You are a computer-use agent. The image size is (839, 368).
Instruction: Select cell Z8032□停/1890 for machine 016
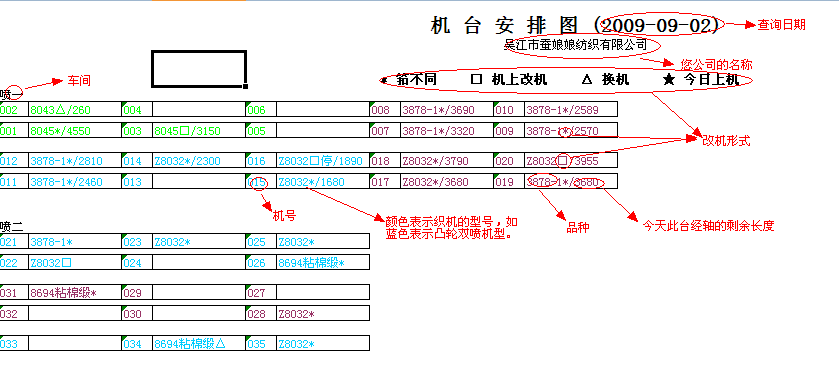[323, 160]
